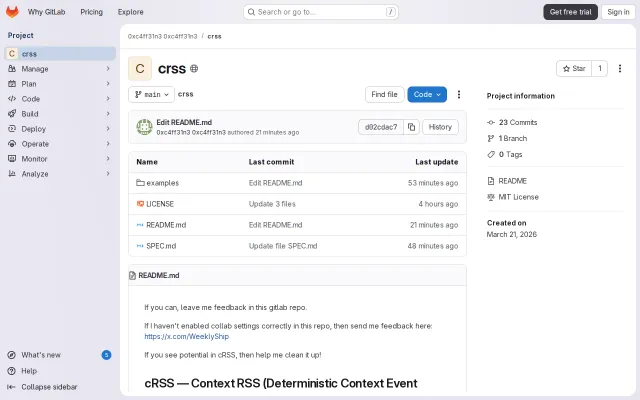
Task: Click Get free trial button
Action: 570,12
